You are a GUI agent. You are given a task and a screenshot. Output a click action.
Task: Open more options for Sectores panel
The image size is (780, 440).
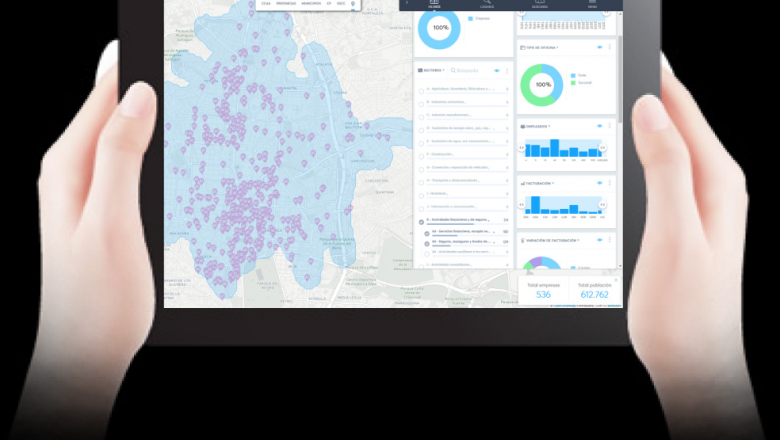pos(507,71)
